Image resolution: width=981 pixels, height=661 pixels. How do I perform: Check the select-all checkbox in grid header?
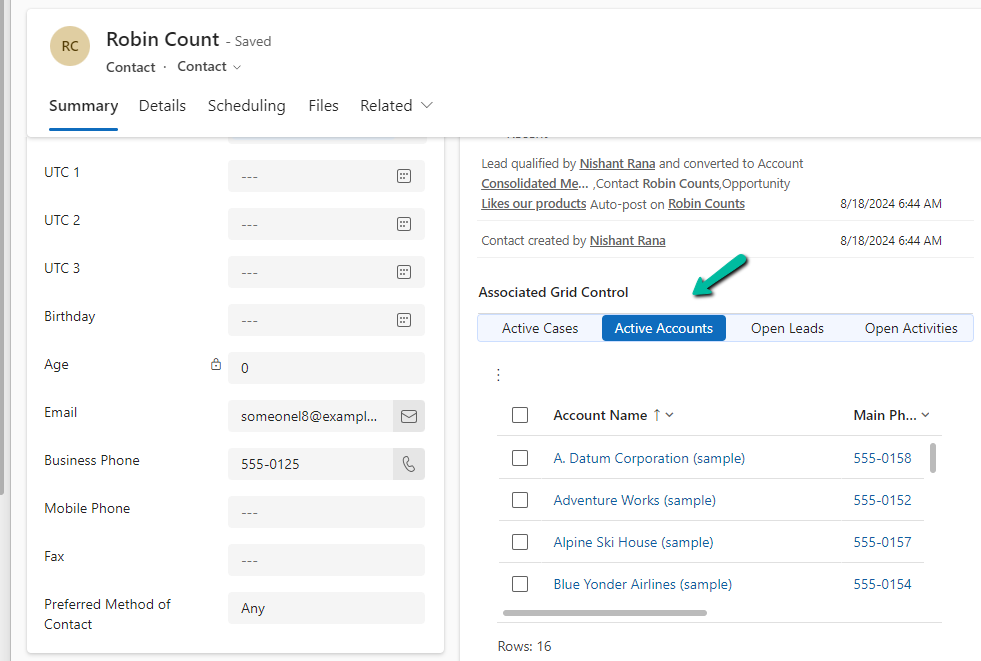click(520, 415)
